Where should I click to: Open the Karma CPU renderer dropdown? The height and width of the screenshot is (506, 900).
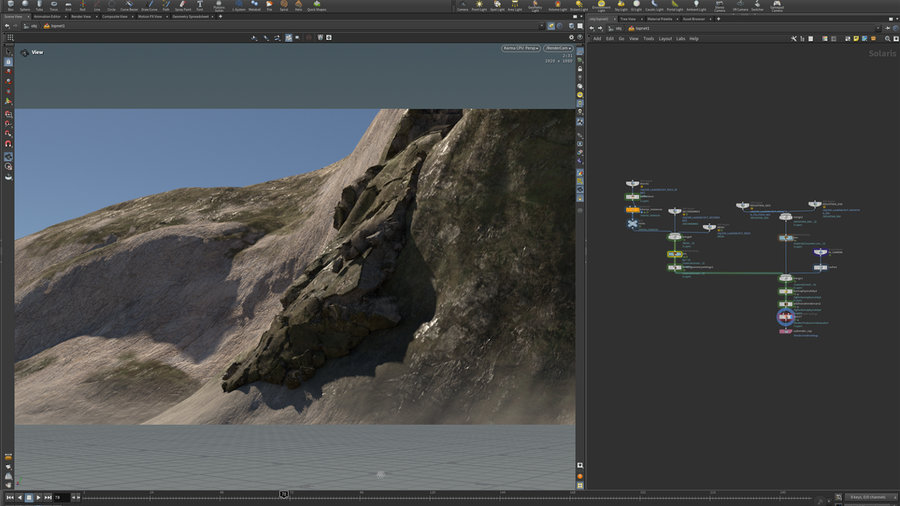[x=520, y=48]
